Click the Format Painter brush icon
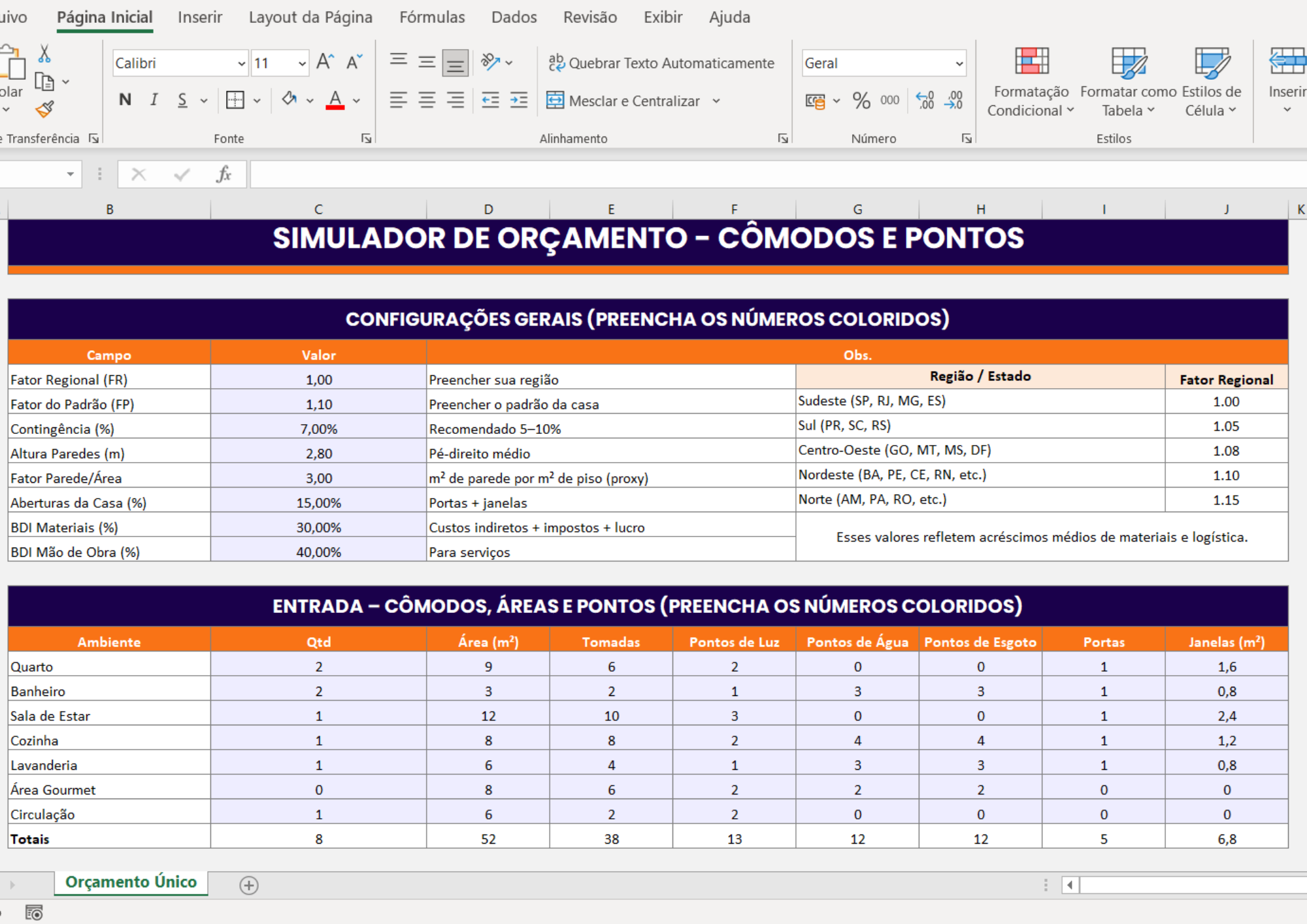 pos(44,109)
